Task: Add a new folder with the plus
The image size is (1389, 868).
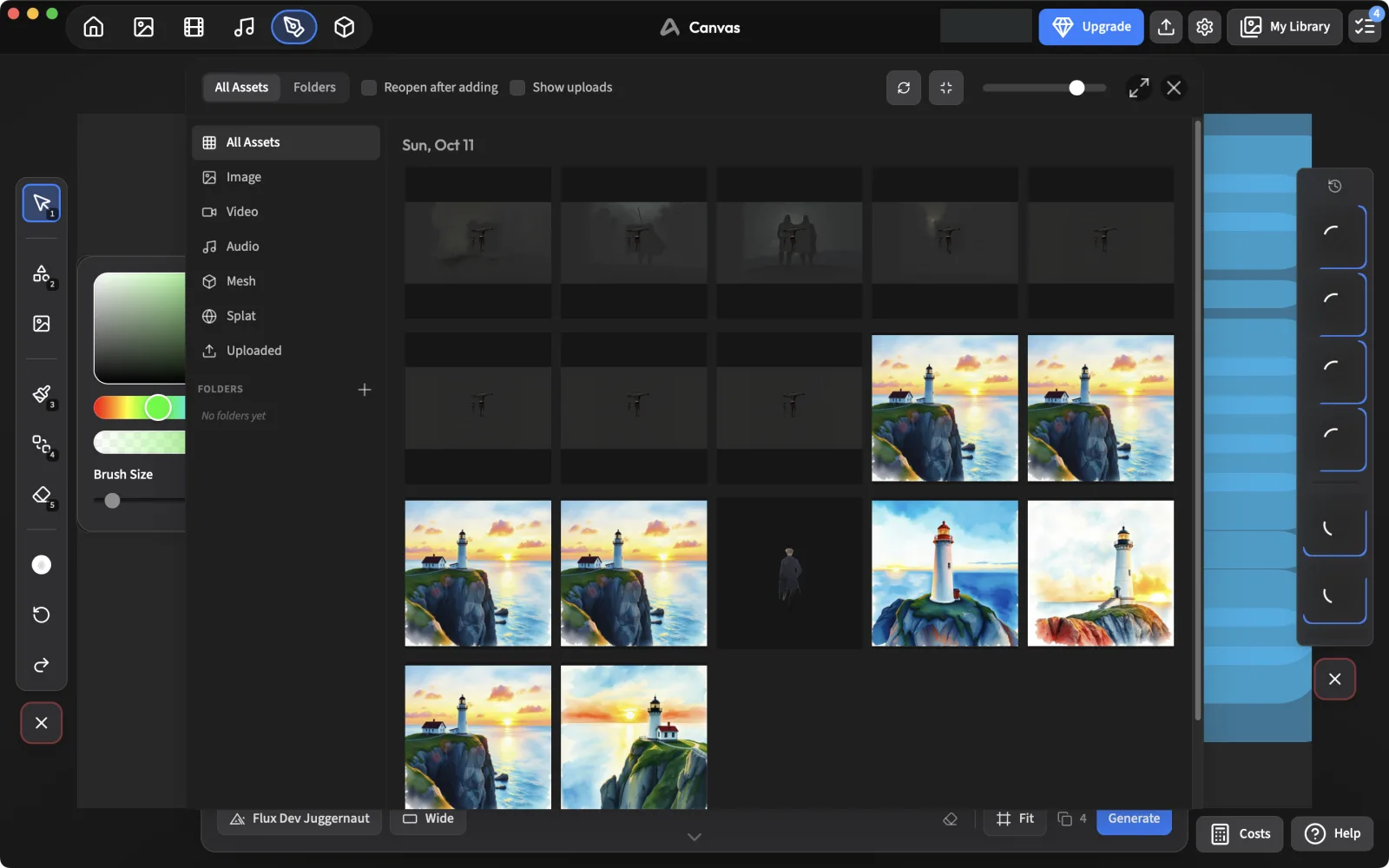Action: pos(365,390)
